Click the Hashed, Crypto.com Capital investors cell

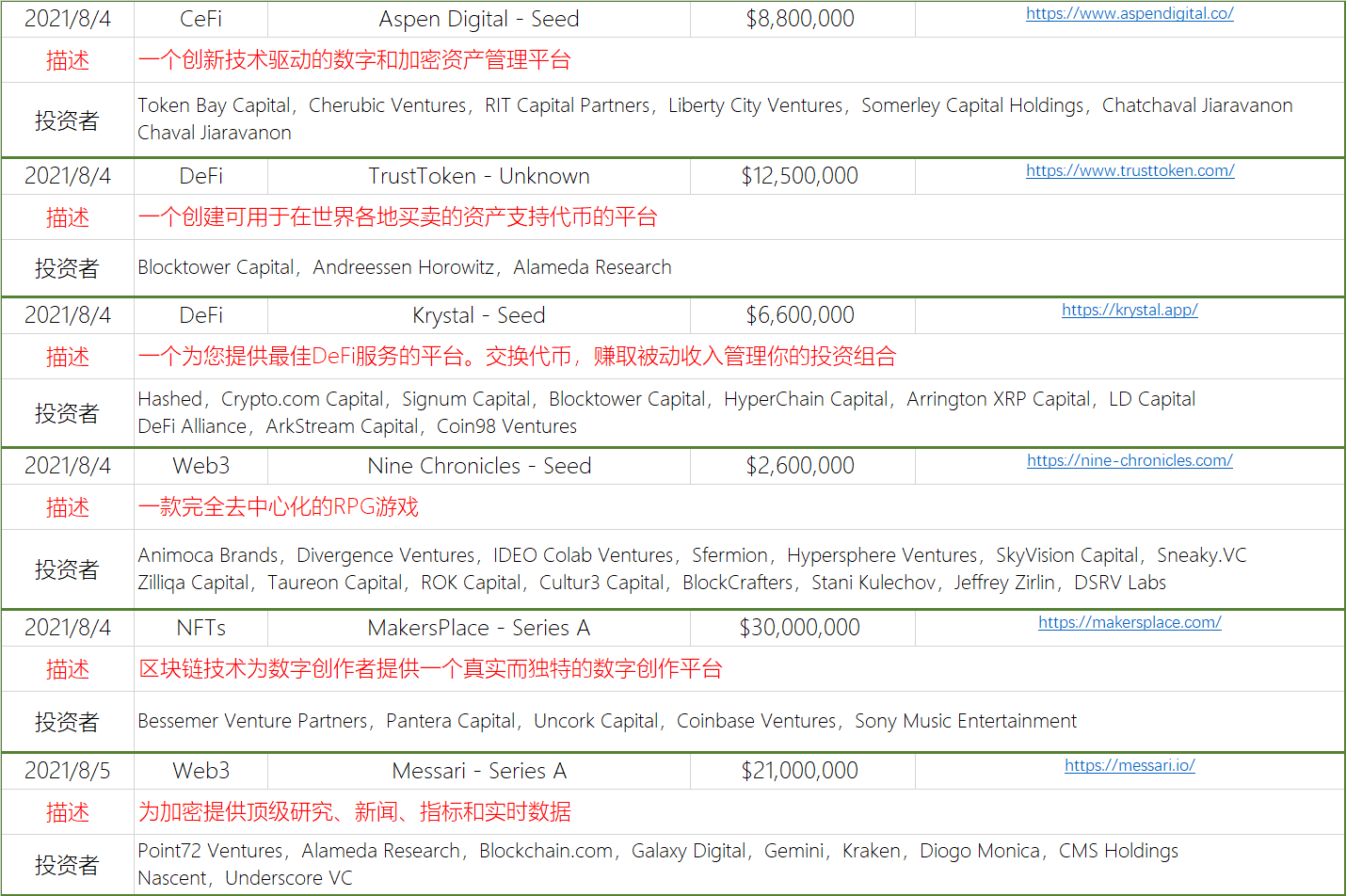739,412
